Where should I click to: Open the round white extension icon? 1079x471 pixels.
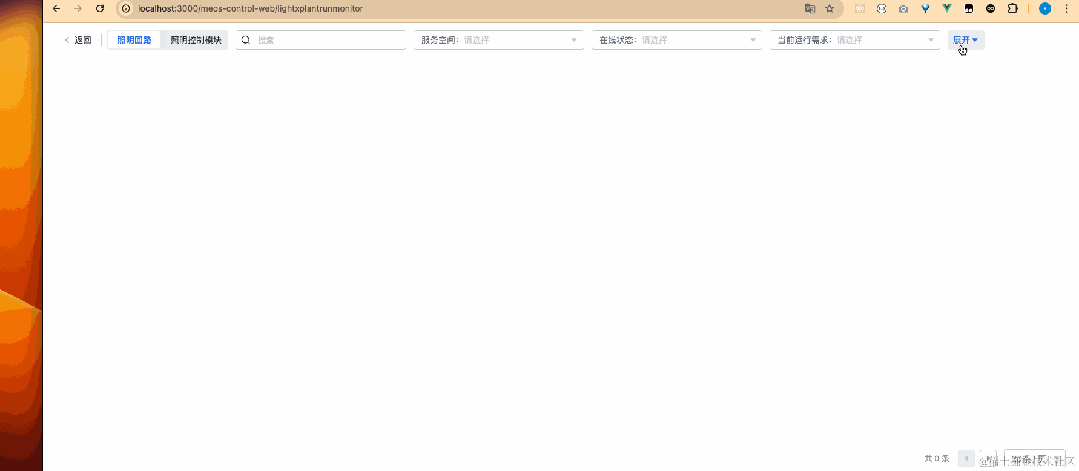882,9
